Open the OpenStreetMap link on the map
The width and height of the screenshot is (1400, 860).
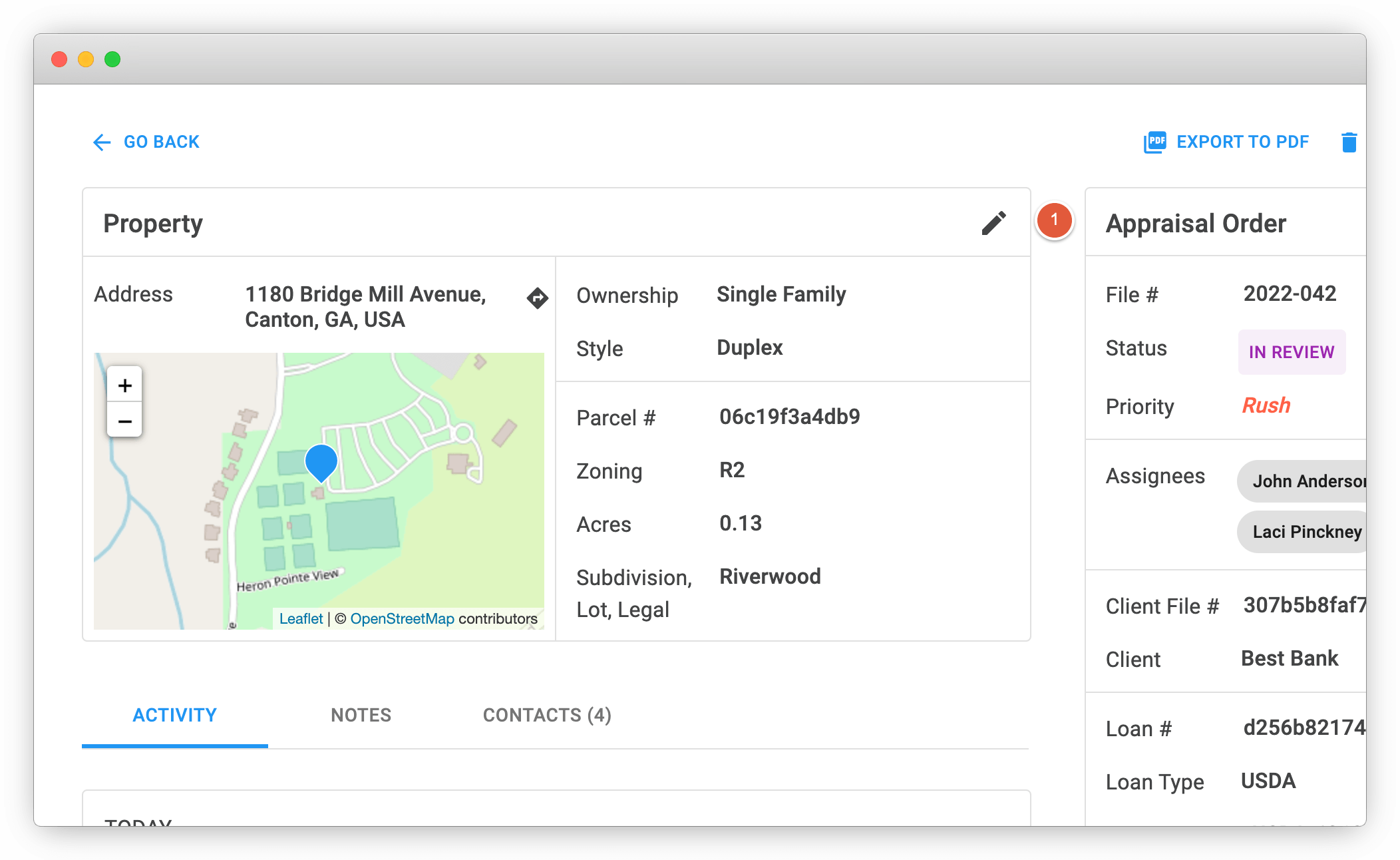401,618
